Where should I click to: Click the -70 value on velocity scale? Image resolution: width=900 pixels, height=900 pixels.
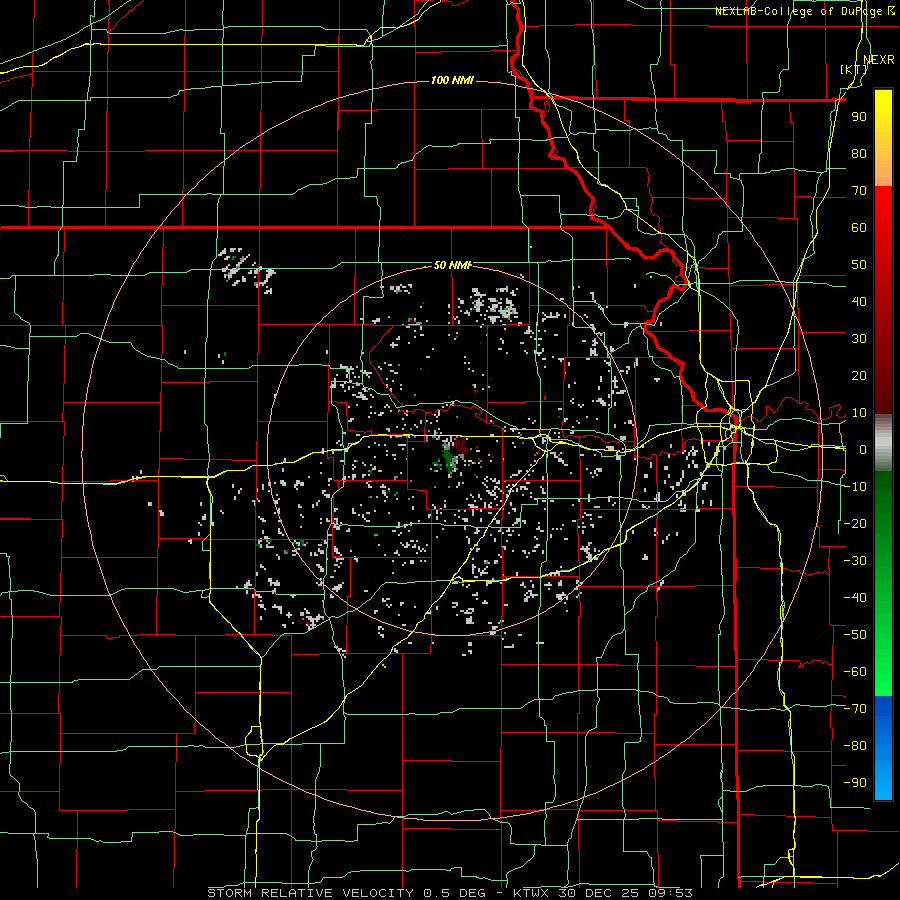[x=855, y=709]
